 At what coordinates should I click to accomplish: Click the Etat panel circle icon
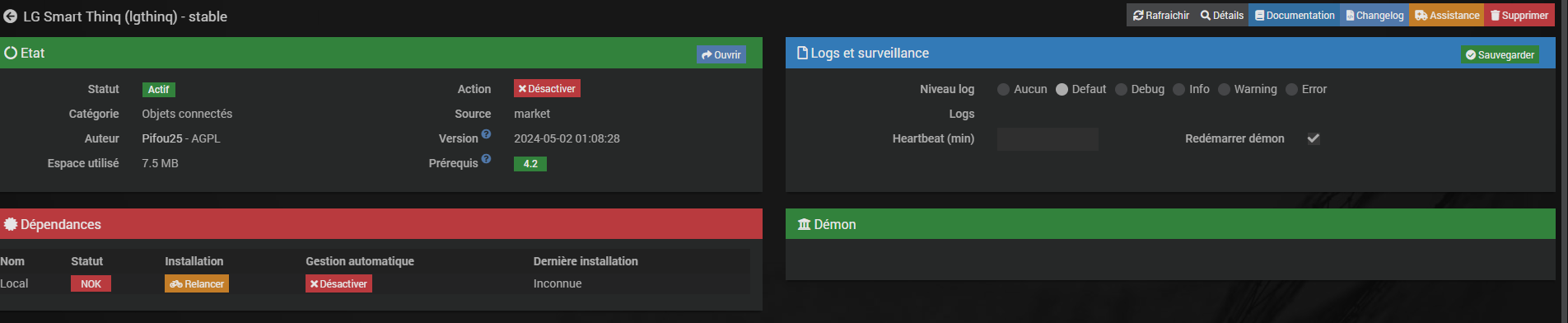click(11, 53)
